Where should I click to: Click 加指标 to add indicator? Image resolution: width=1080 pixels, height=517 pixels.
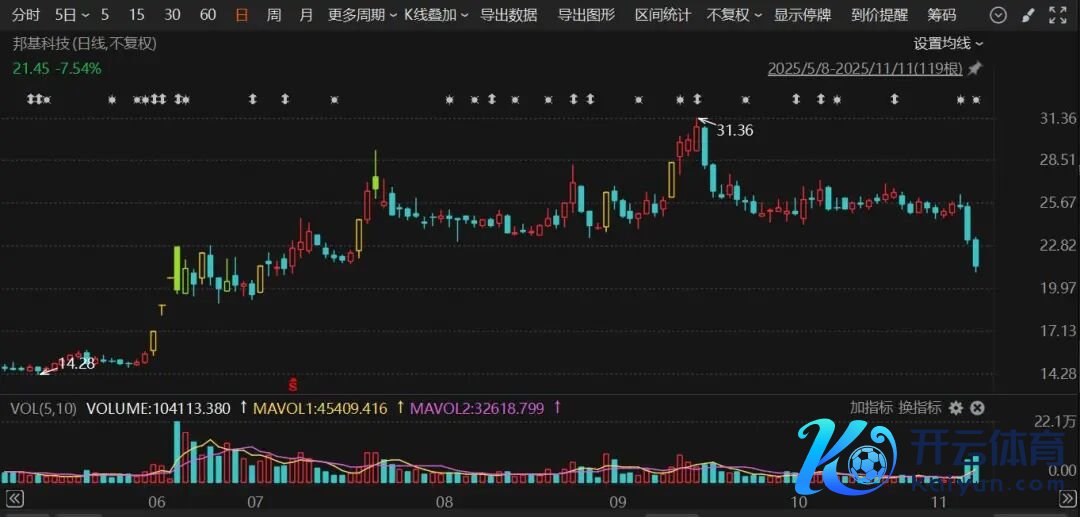click(868, 408)
